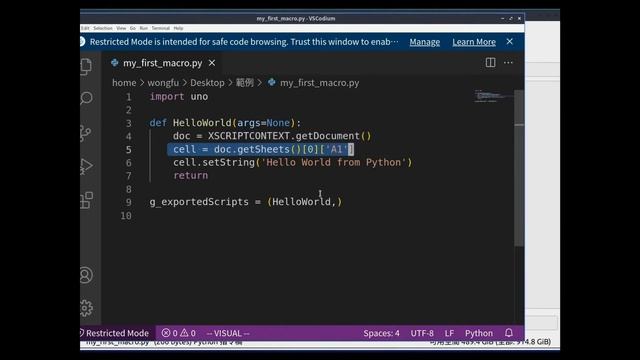Image resolution: width=640 pixels, height=360 pixels.
Task: Click the home breadcrumb segment
Action: pyautogui.click(x=124, y=83)
